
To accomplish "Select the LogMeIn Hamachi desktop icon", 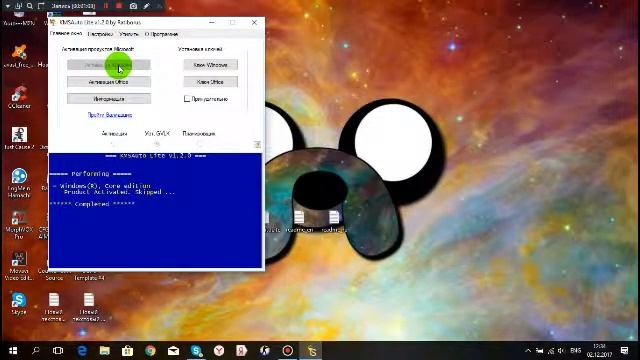I will (19, 183).
